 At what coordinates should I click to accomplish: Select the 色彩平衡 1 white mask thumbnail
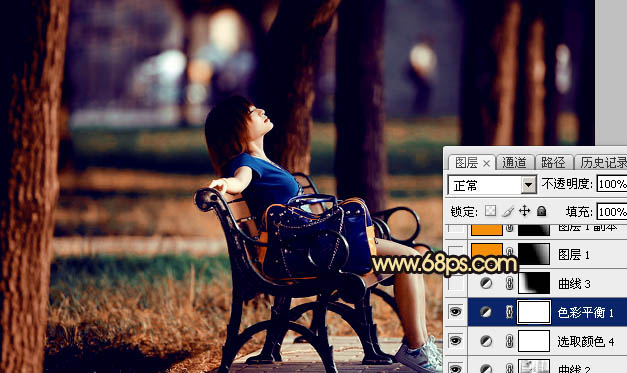pos(534,312)
